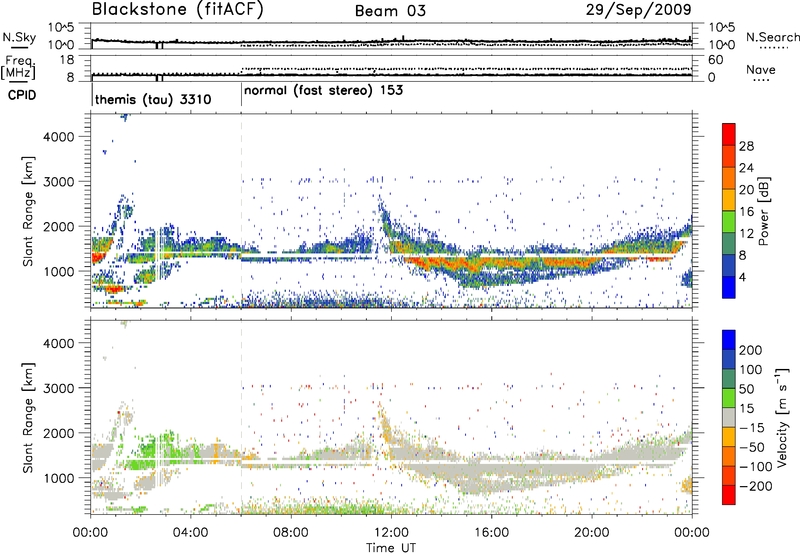Image resolution: width=800 pixels, height=554 pixels.
Task: Click the 'themis (tau) 3310' CPID text
Action: pos(153,99)
